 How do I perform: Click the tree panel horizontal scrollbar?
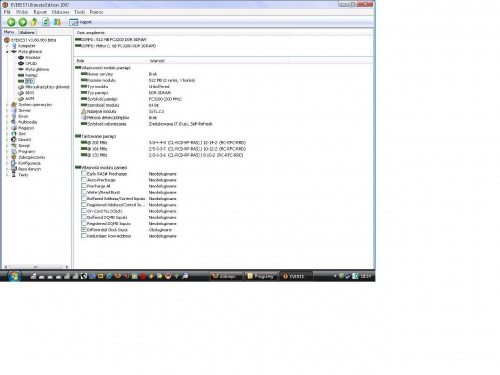pos(36,267)
